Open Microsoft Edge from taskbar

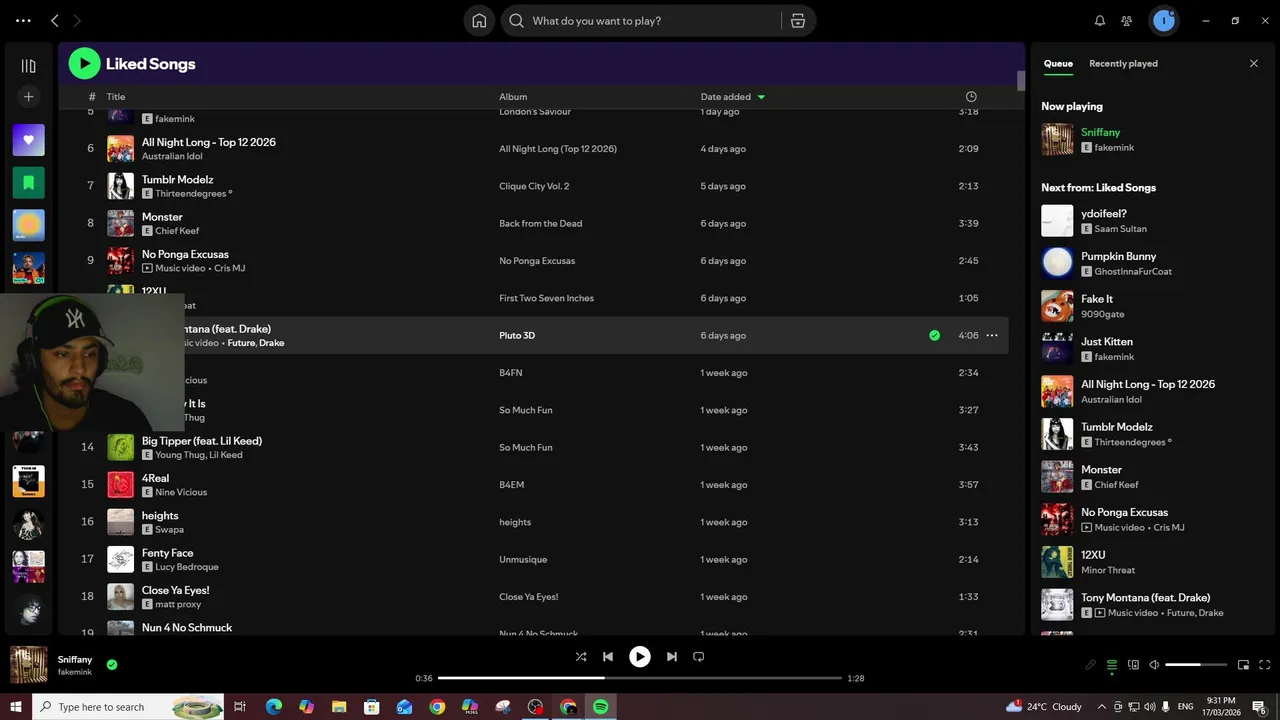click(x=274, y=707)
